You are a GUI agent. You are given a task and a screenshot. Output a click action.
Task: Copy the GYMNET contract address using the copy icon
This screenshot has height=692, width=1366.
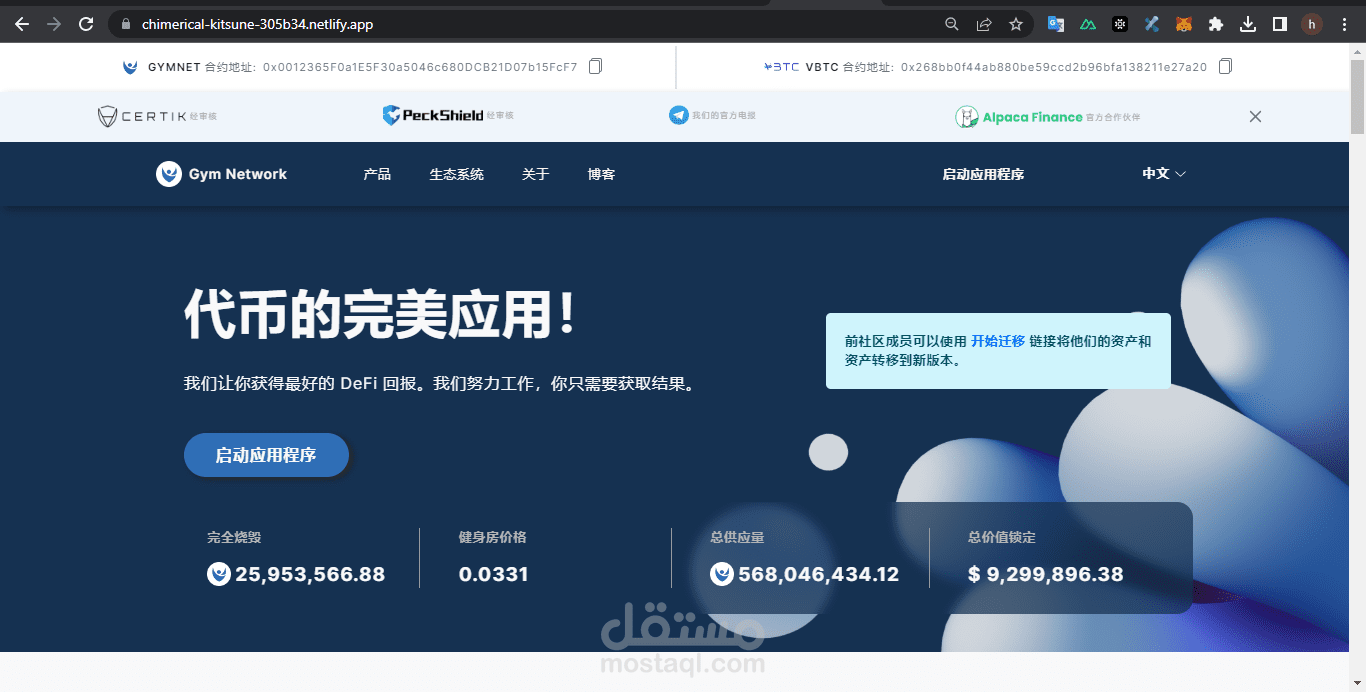click(594, 65)
